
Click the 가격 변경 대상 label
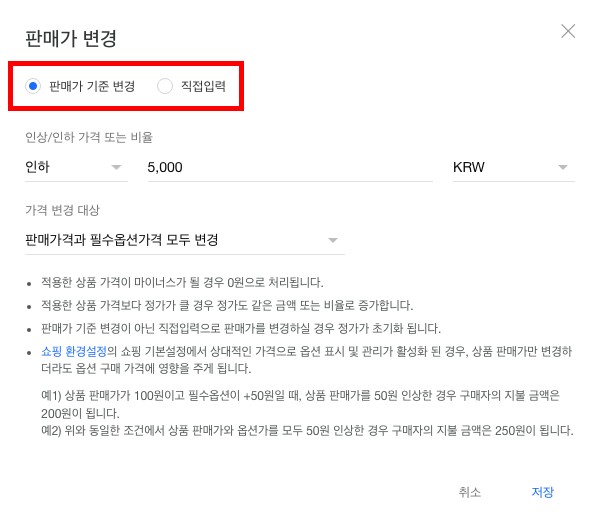(63, 210)
